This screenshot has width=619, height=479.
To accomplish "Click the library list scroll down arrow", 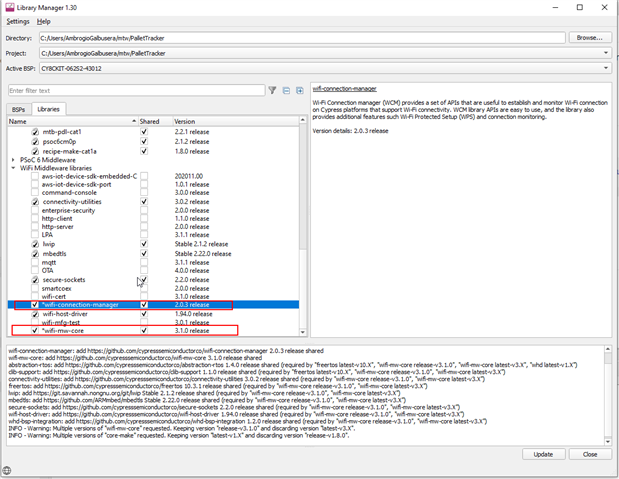I will 303,332.
